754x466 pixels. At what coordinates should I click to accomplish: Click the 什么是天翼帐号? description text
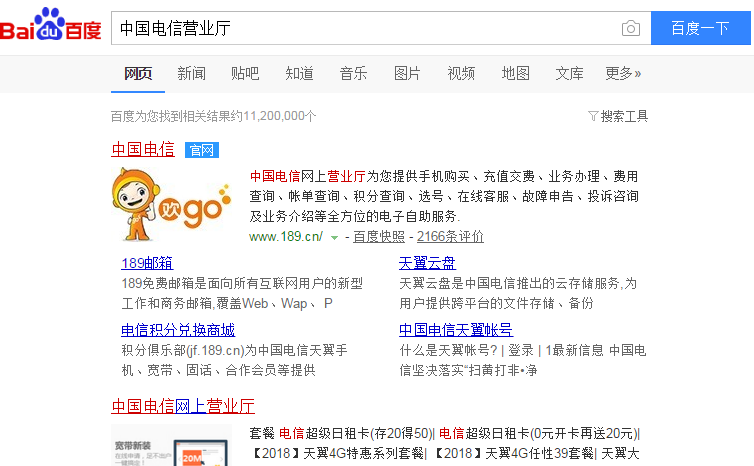click(523, 360)
